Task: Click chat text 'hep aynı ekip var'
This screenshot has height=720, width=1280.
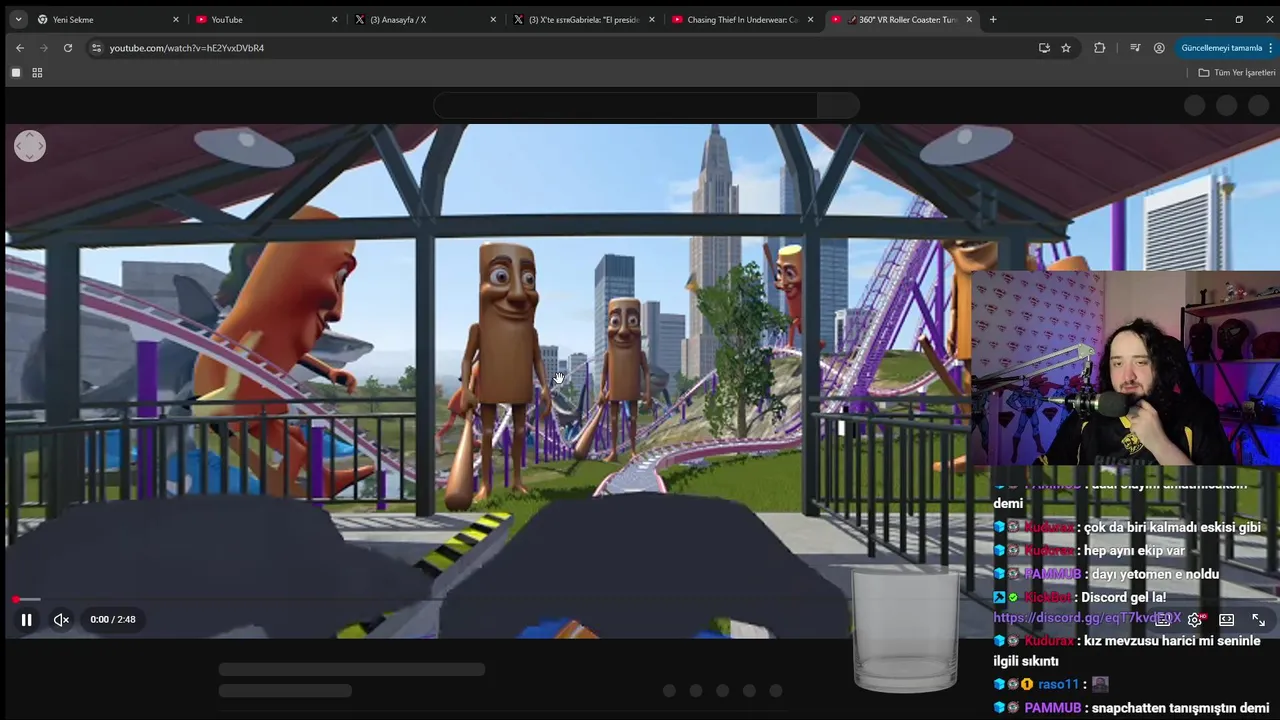Action: coord(1134,550)
